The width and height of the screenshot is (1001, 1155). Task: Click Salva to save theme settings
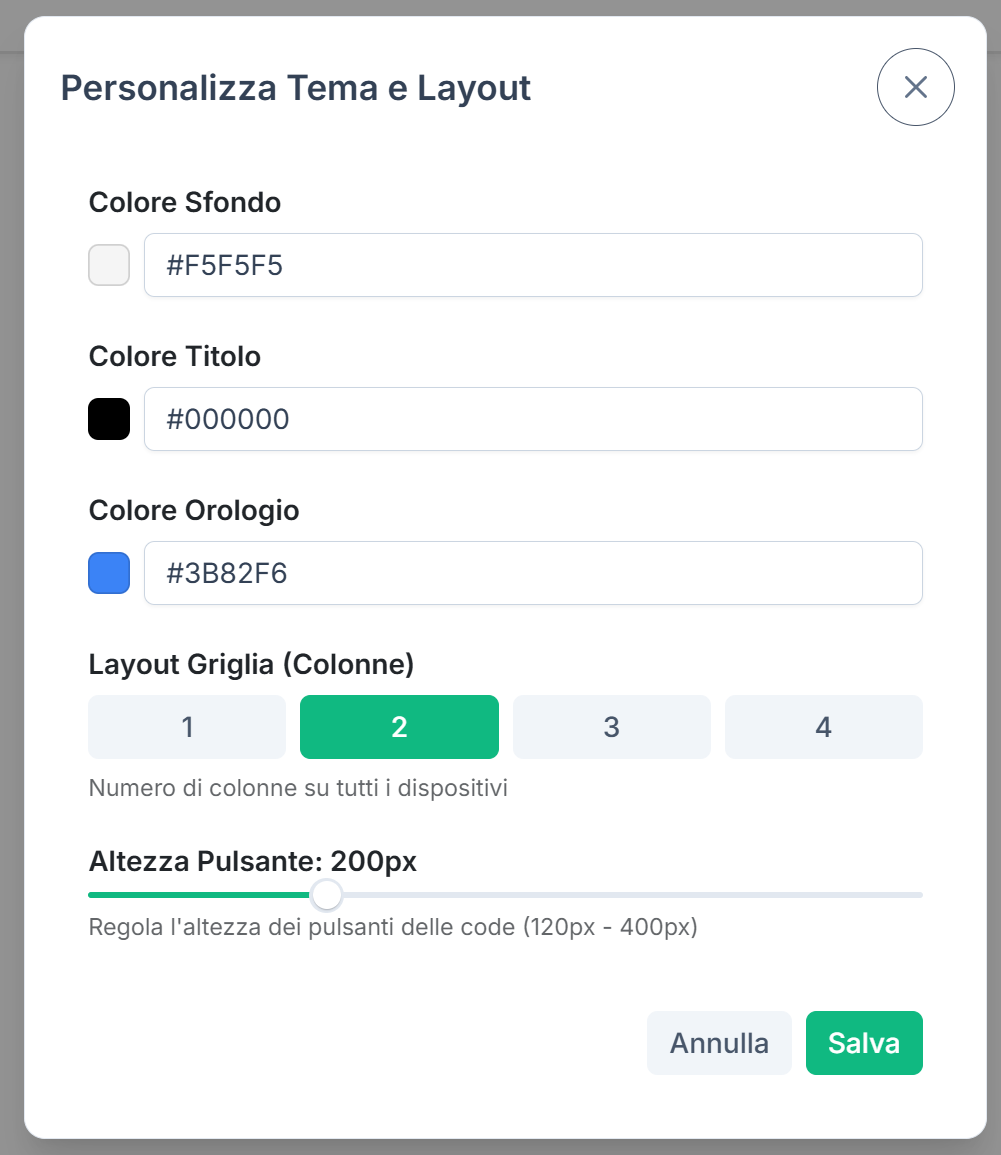pos(864,1043)
